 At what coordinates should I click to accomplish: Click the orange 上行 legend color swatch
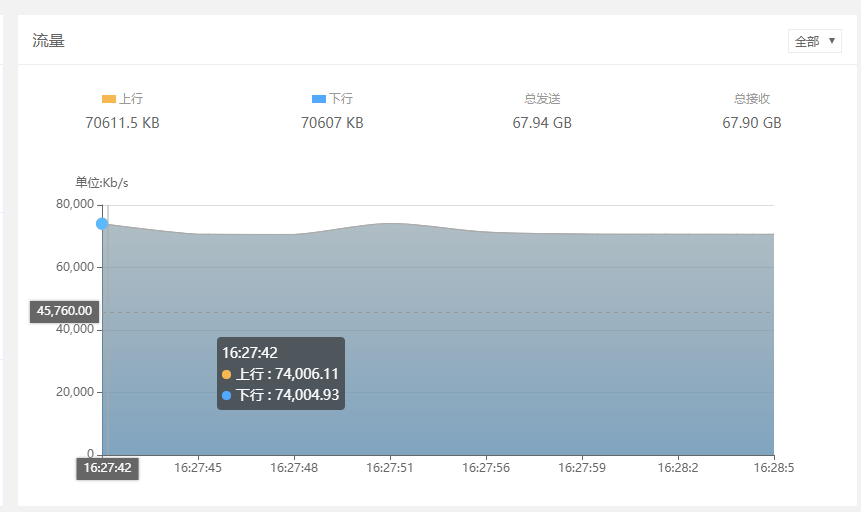[x=109, y=99]
